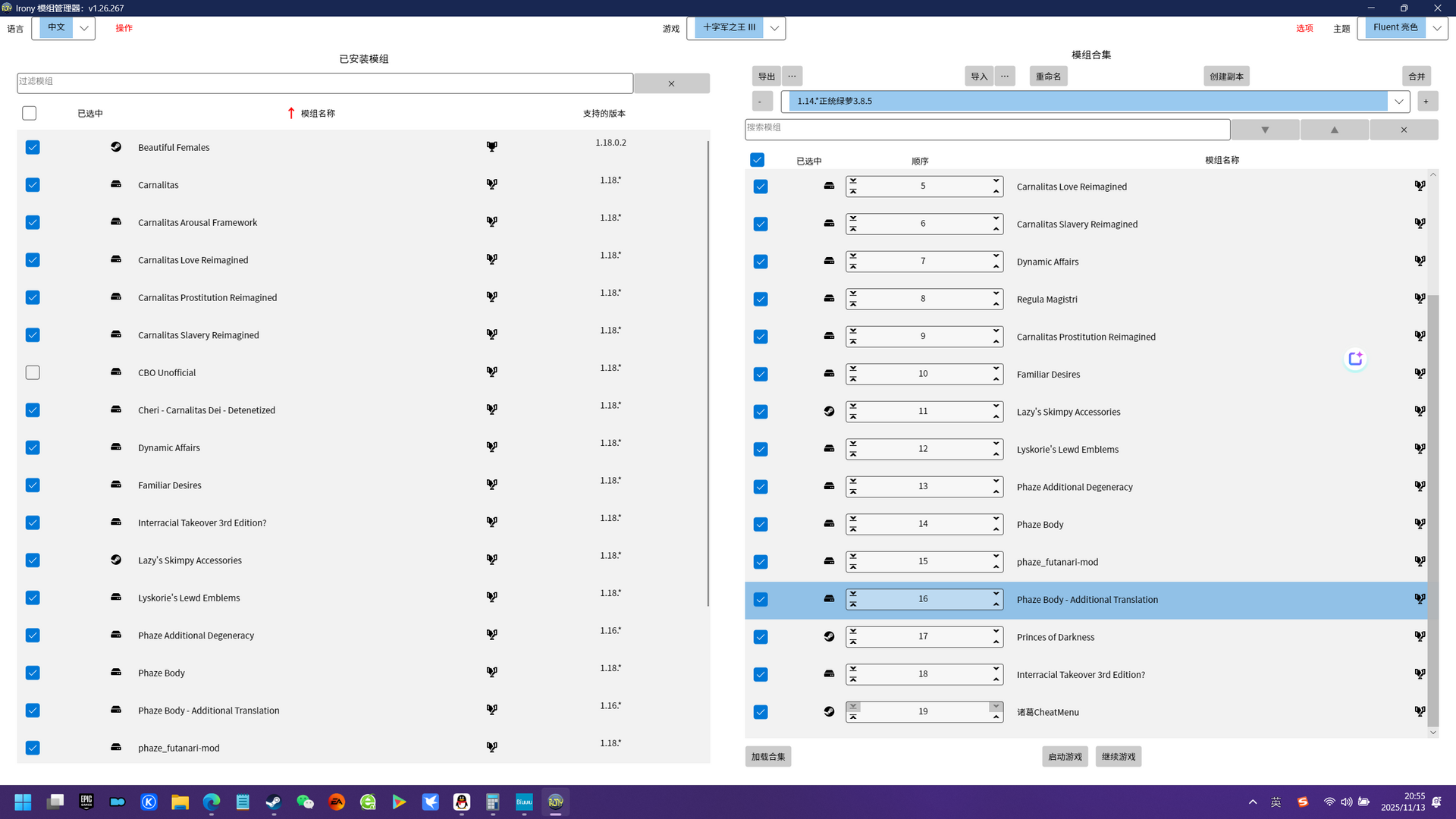Click the sort arrow next to 模组名称 header

(290, 113)
